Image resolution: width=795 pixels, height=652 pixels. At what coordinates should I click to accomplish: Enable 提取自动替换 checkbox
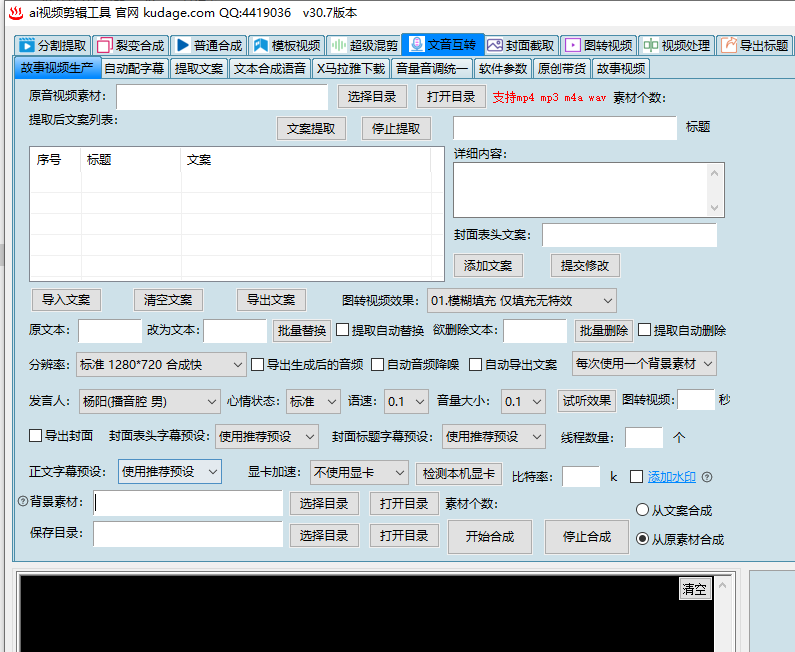coord(343,330)
